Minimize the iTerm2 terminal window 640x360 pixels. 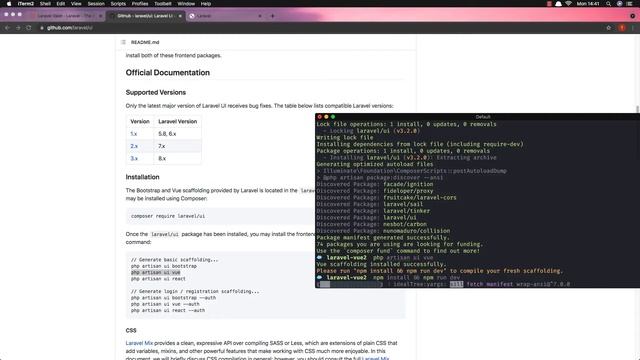point(326,117)
